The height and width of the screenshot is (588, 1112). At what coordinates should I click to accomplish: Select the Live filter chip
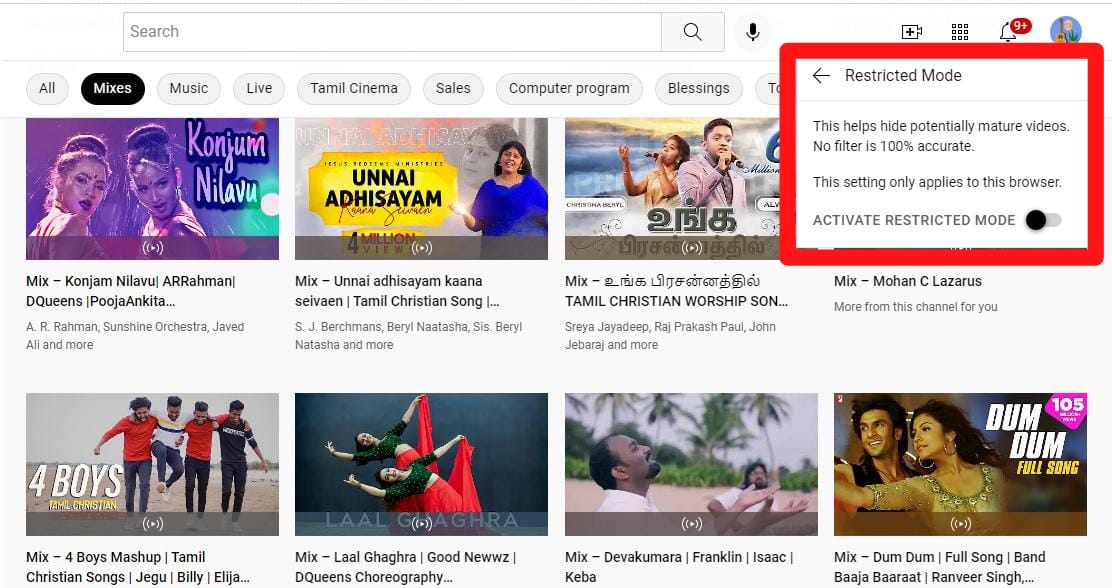[259, 89]
